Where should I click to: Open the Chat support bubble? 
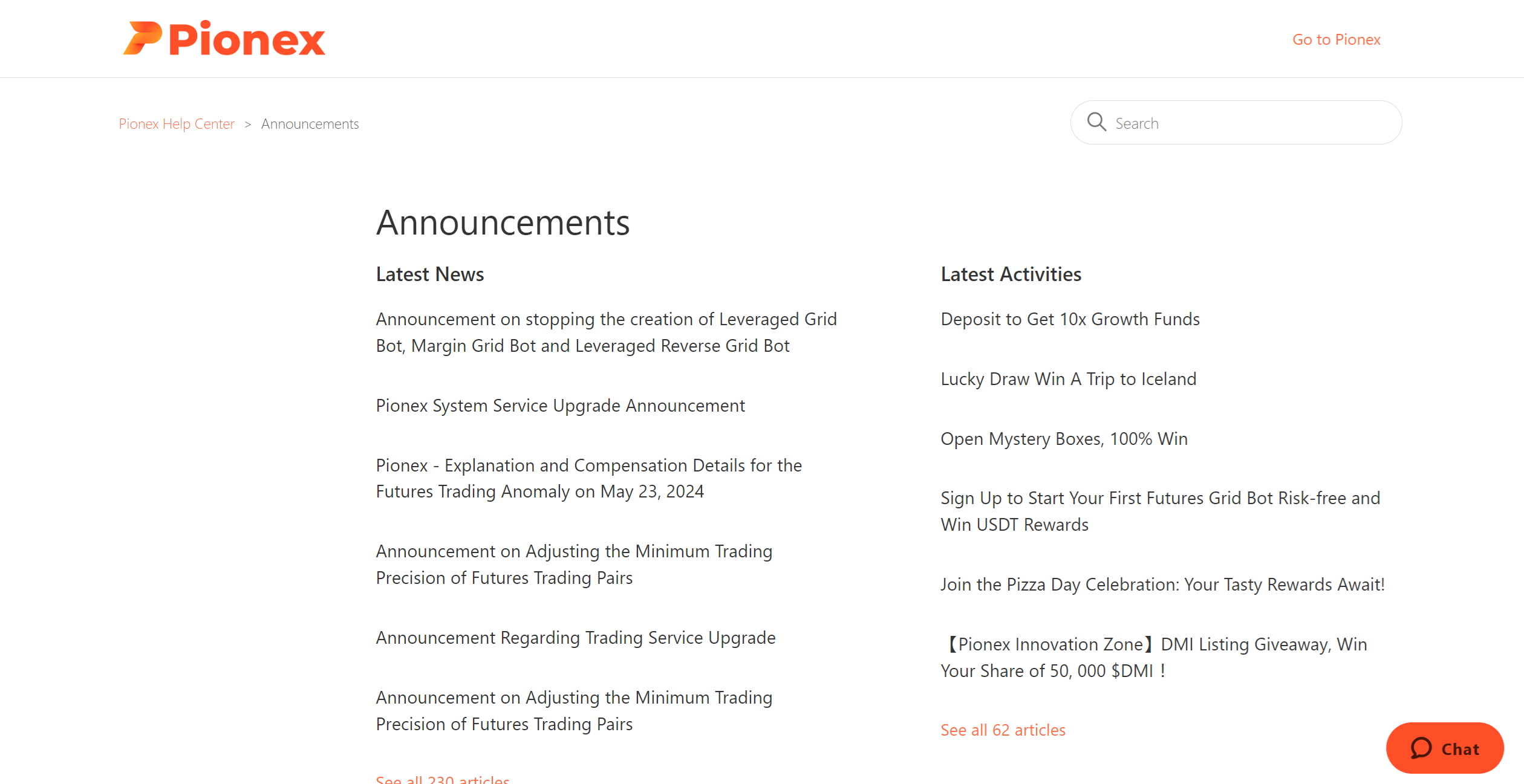[x=1444, y=748]
